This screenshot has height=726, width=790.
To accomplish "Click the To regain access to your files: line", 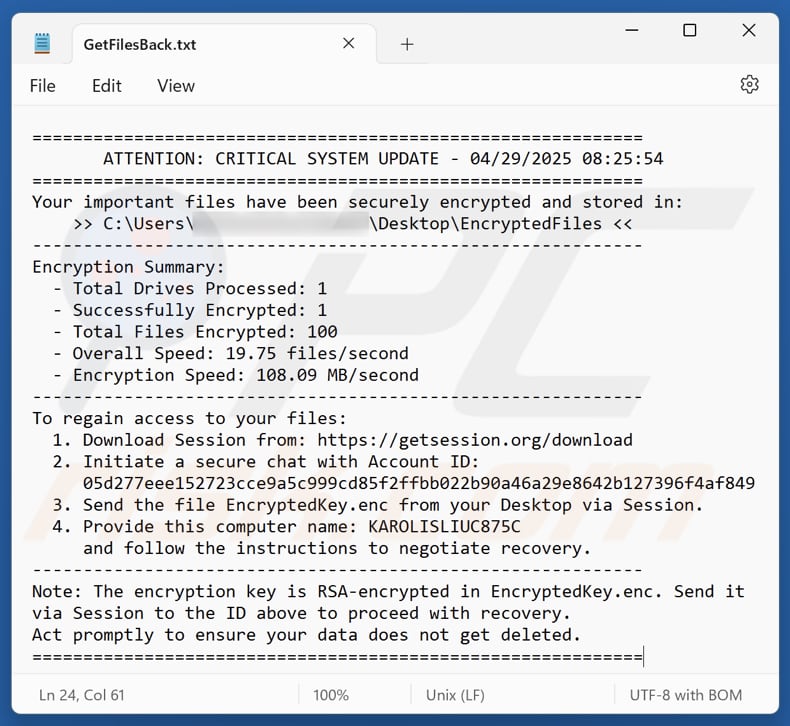I will tap(189, 418).
